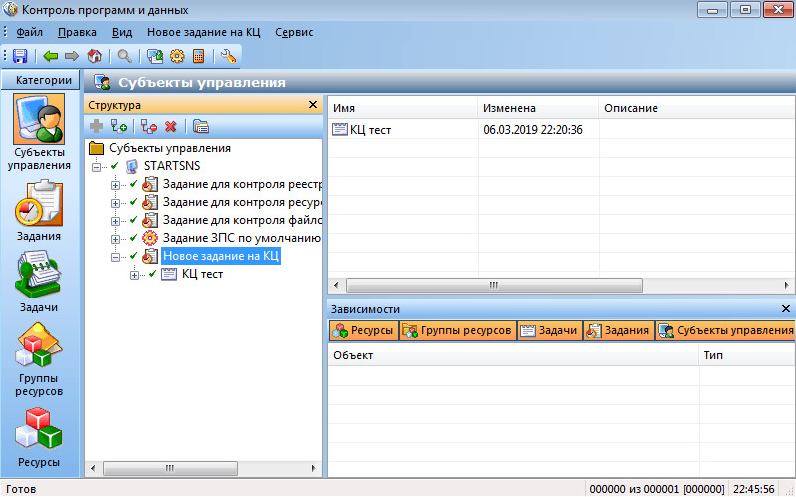Select Задание ЗПС по умолчанию tree item
Image resolution: width=796 pixels, height=497 pixels.
(242, 238)
